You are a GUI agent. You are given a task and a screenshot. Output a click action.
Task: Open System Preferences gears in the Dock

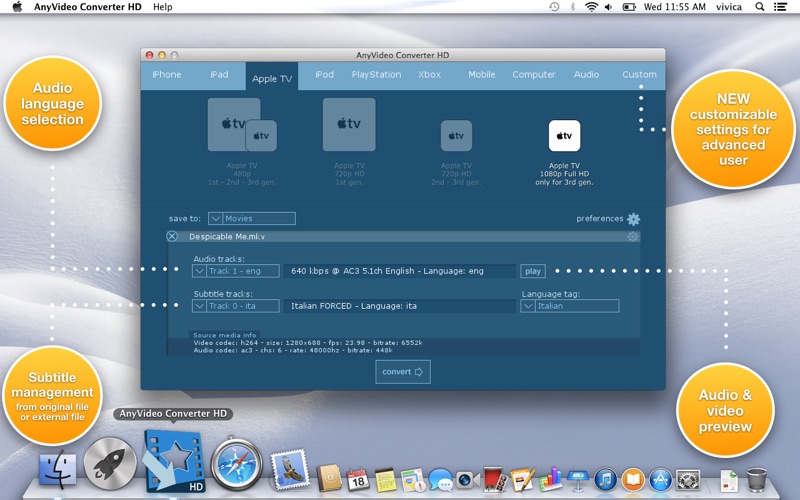pyautogui.click(x=688, y=480)
